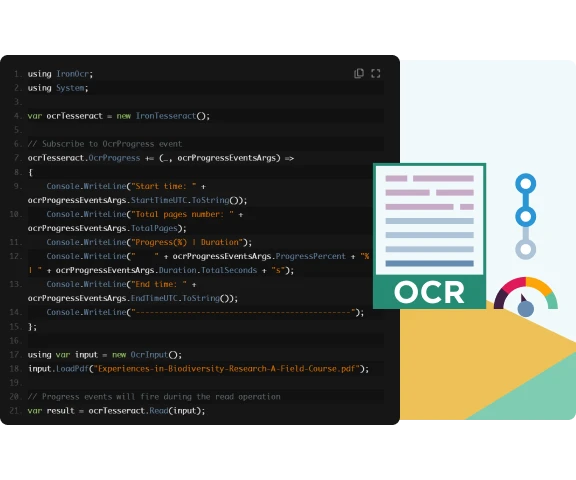Click the middle blue node circle
The image size is (576, 480).
(x=526, y=216)
